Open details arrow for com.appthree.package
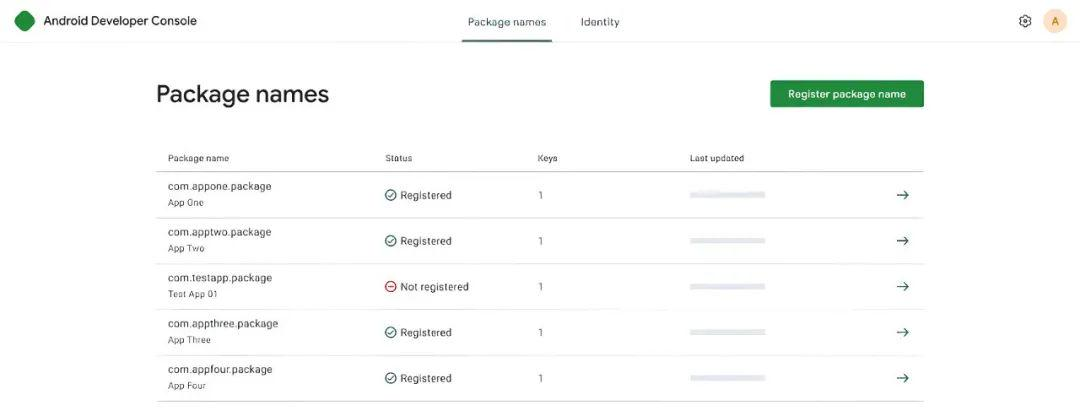This screenshot has height=411, width=1080. coord(902,332)
